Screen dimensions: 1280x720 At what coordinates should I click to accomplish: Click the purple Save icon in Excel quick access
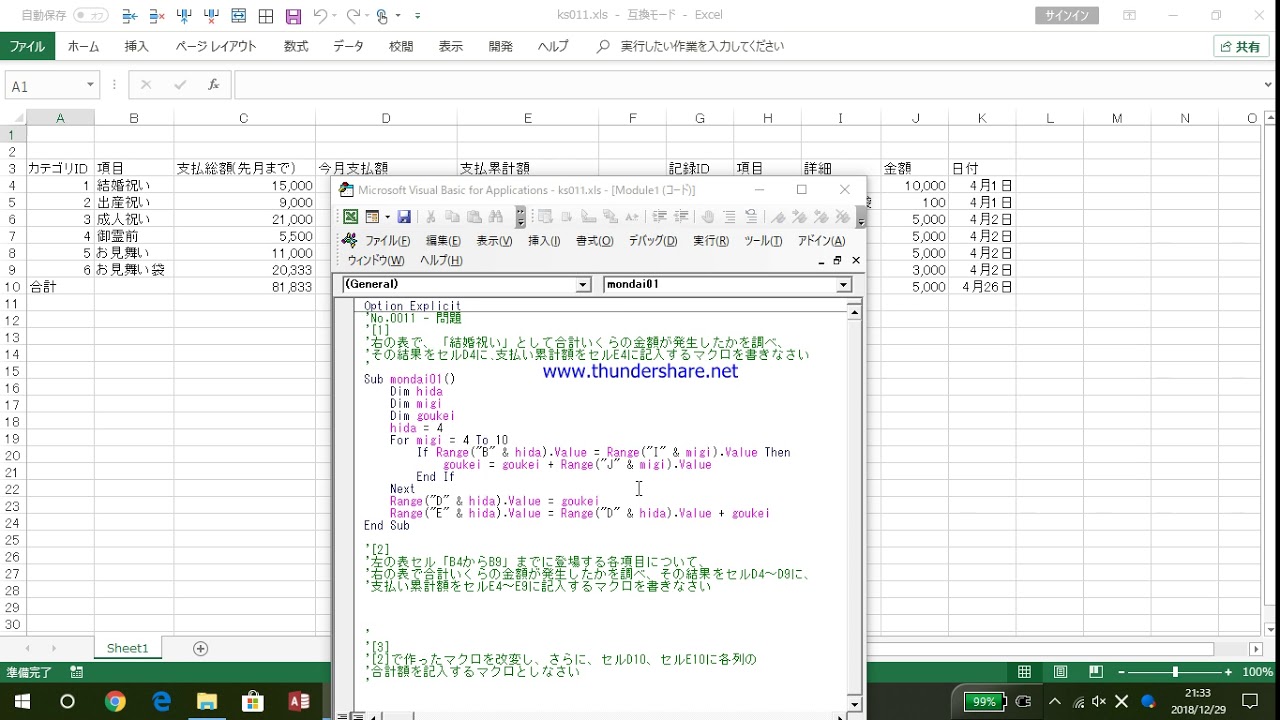coord(293,16)
